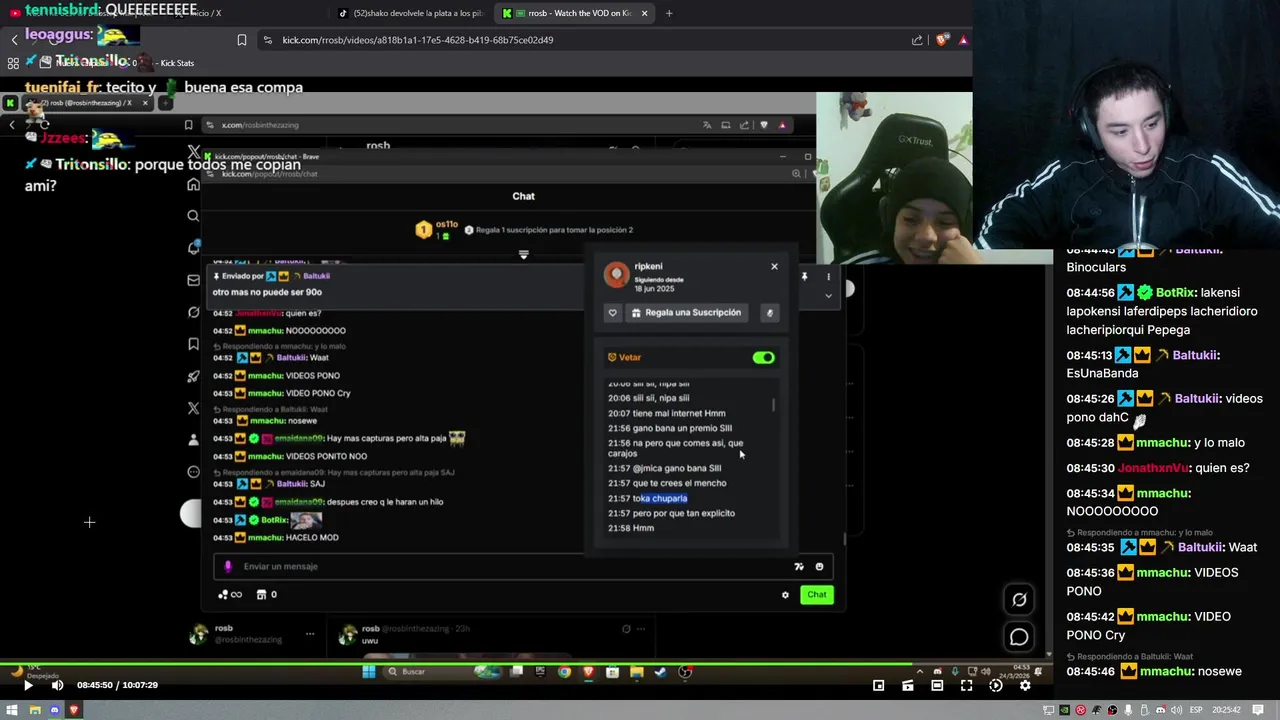Open playback speed control in player
The height and width of the screenshot is (720, 1280).
pos(996,685)
